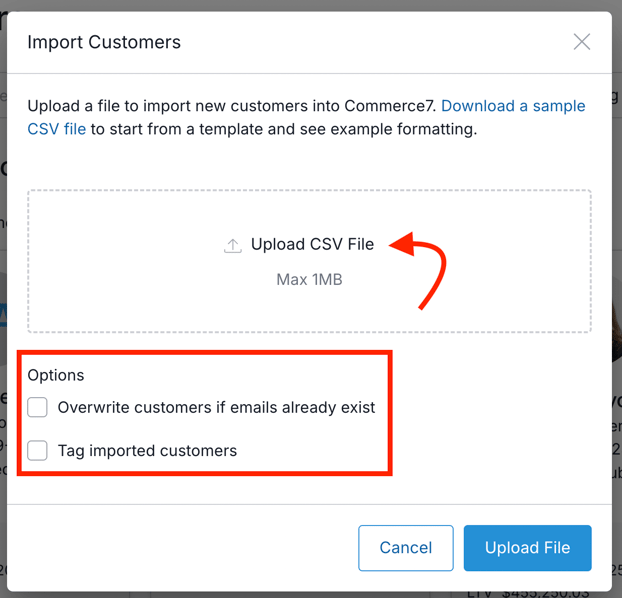Select the Upload CSV File text
The height and width of the screenshot is (598, 622).
click(312, 244)
